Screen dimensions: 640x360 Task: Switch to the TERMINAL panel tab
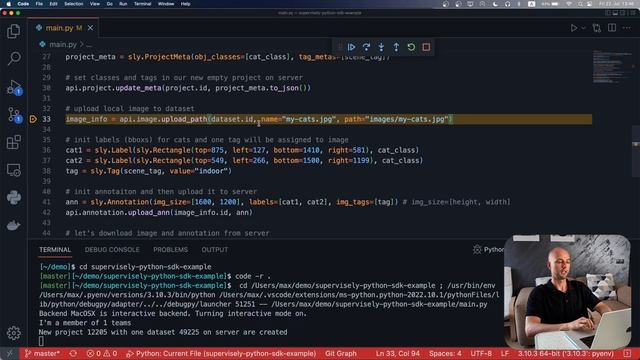55,249
